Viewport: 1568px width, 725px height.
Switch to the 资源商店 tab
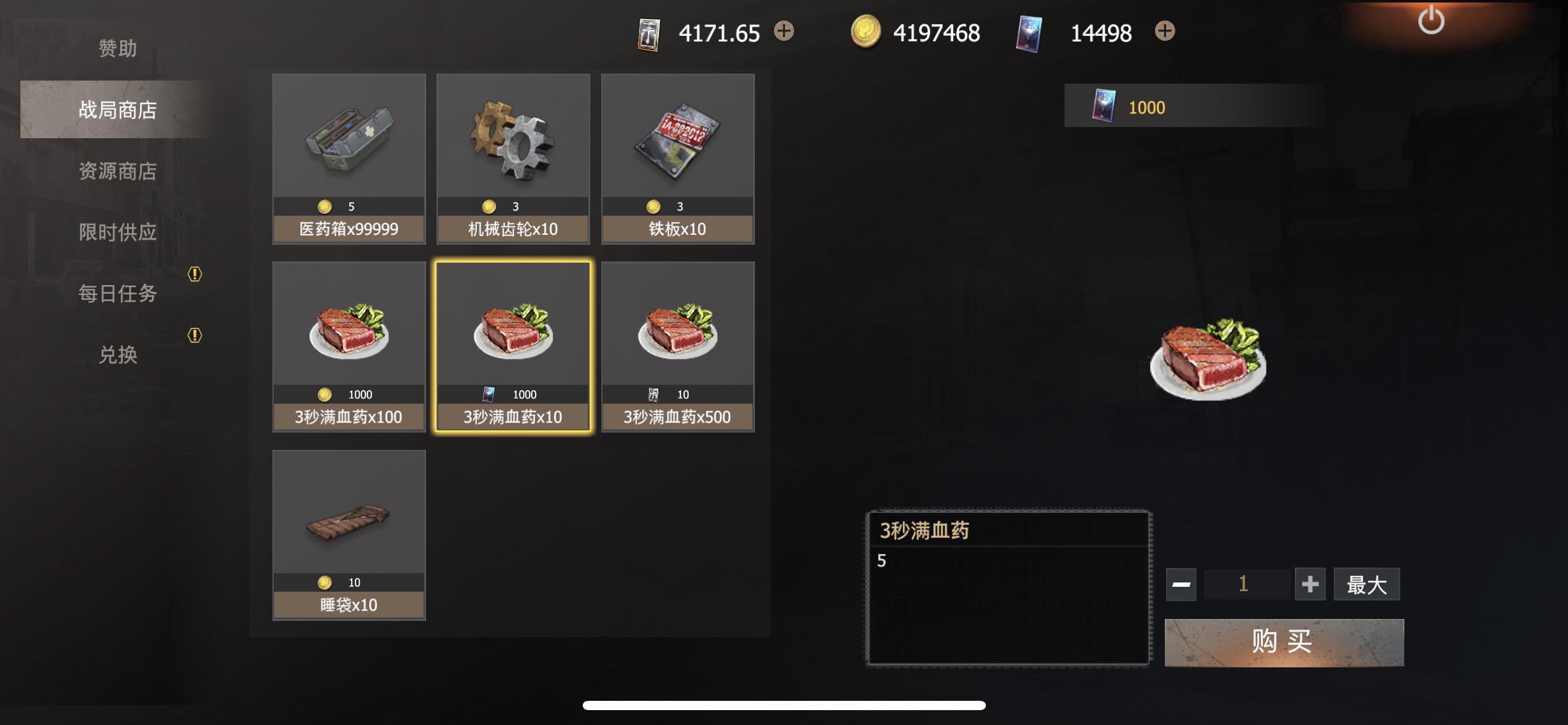click(118, 171)
